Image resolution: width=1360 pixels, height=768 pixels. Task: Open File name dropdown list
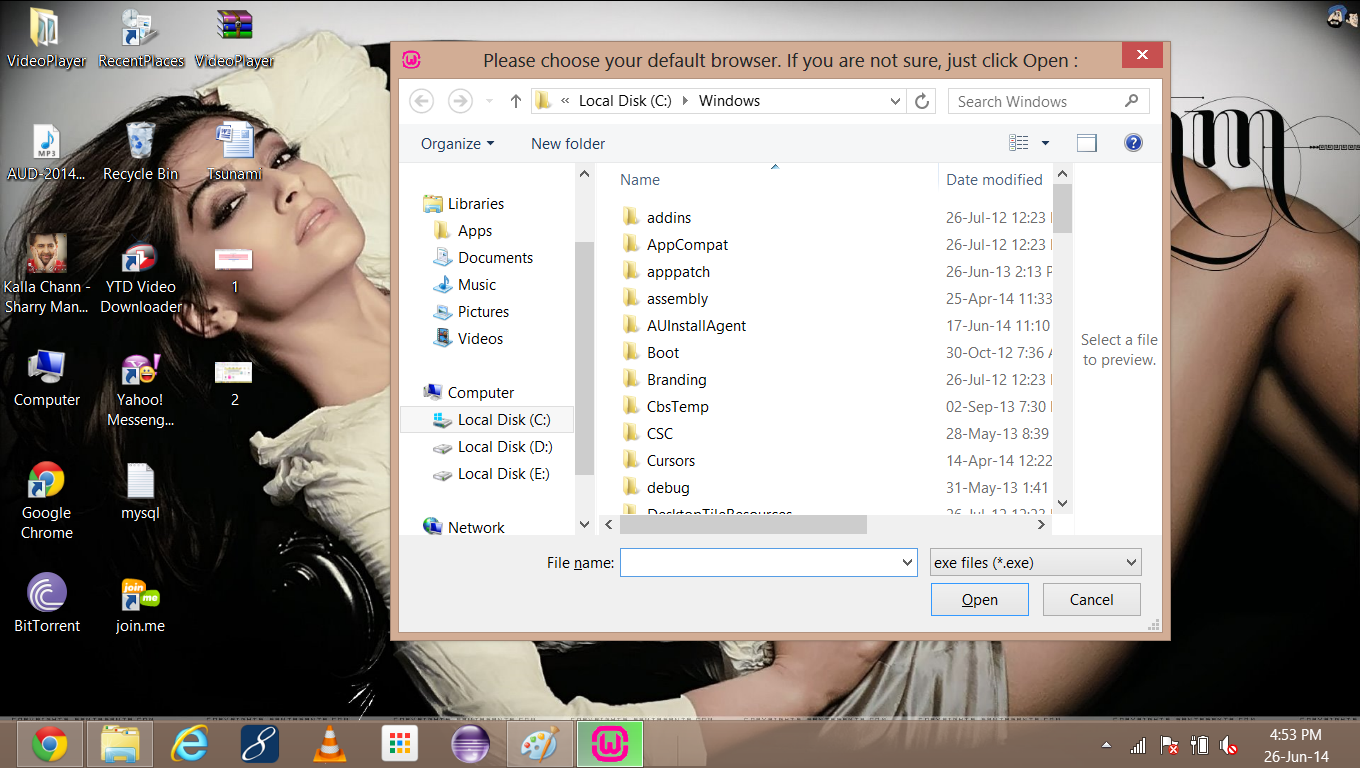tap(907, 562)
